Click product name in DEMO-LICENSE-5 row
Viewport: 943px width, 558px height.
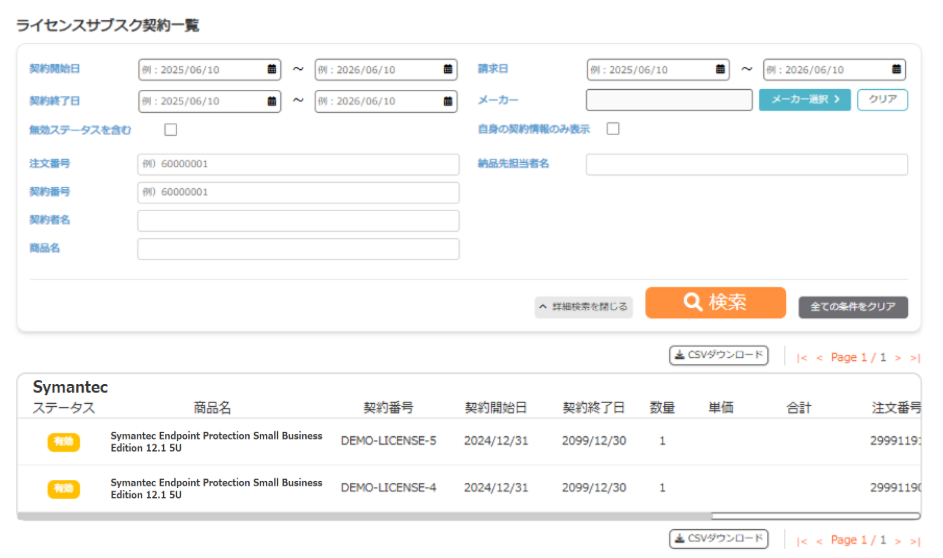[217, 442]
